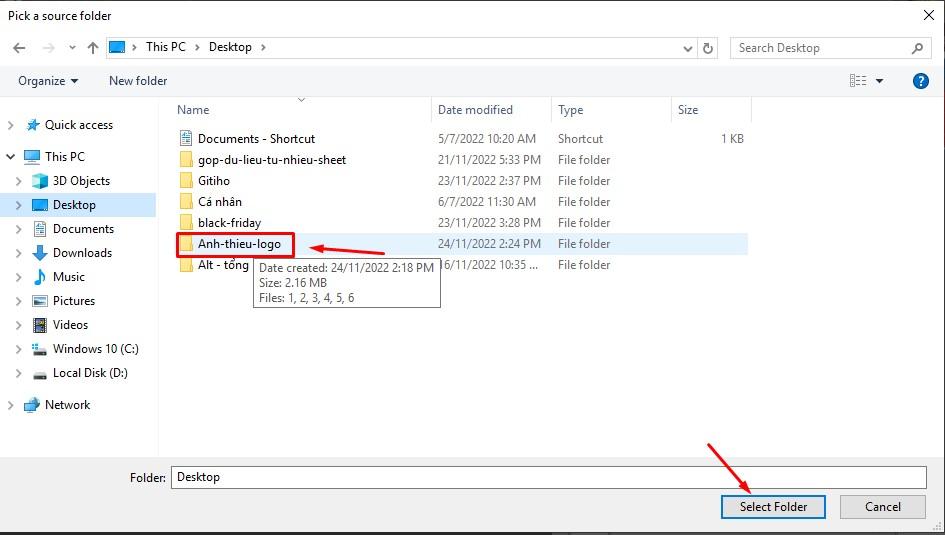Select Desktop breadcrumb in address bar
The width and height of the screenshot is (945, 535).
pyautogui.click(x=230, y=47)
